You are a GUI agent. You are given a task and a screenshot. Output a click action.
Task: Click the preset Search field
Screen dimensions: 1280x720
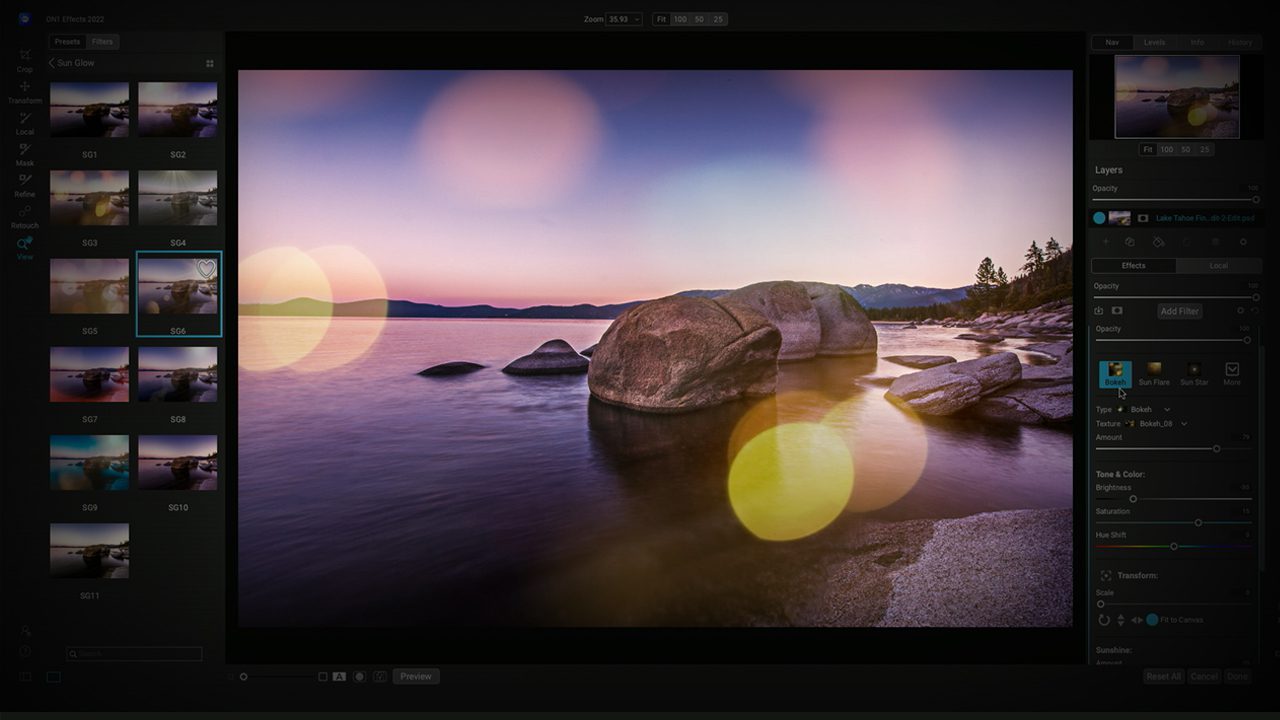tap(134, 654)
